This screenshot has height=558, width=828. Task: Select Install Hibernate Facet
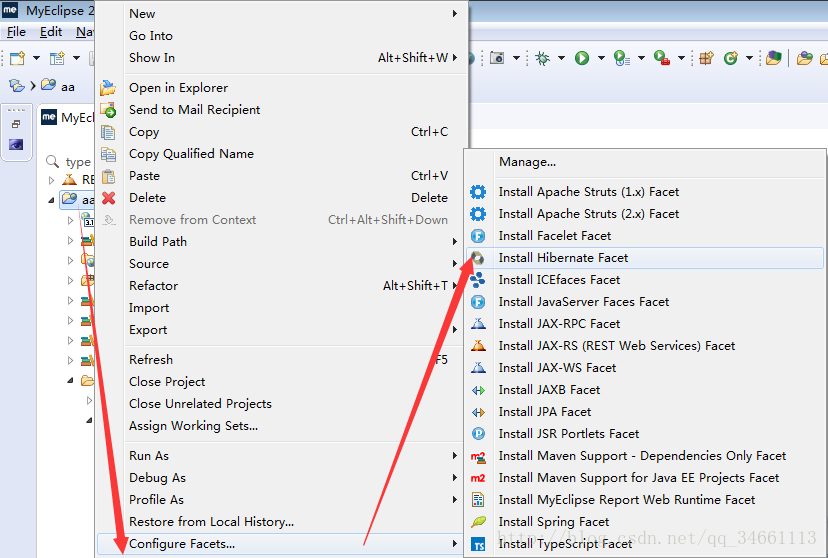pyautogui.click(x=645, y=258)
